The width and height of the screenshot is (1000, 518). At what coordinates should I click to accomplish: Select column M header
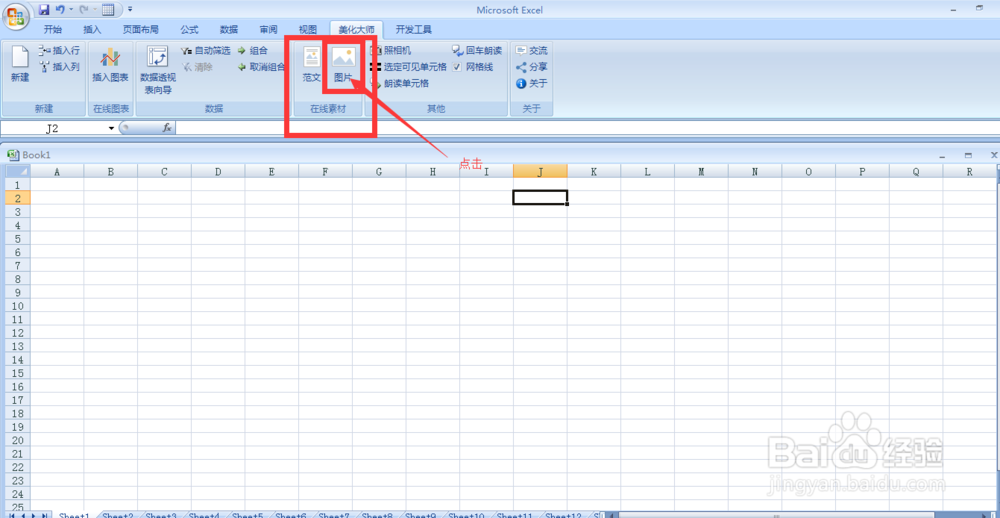coord(701,172)
